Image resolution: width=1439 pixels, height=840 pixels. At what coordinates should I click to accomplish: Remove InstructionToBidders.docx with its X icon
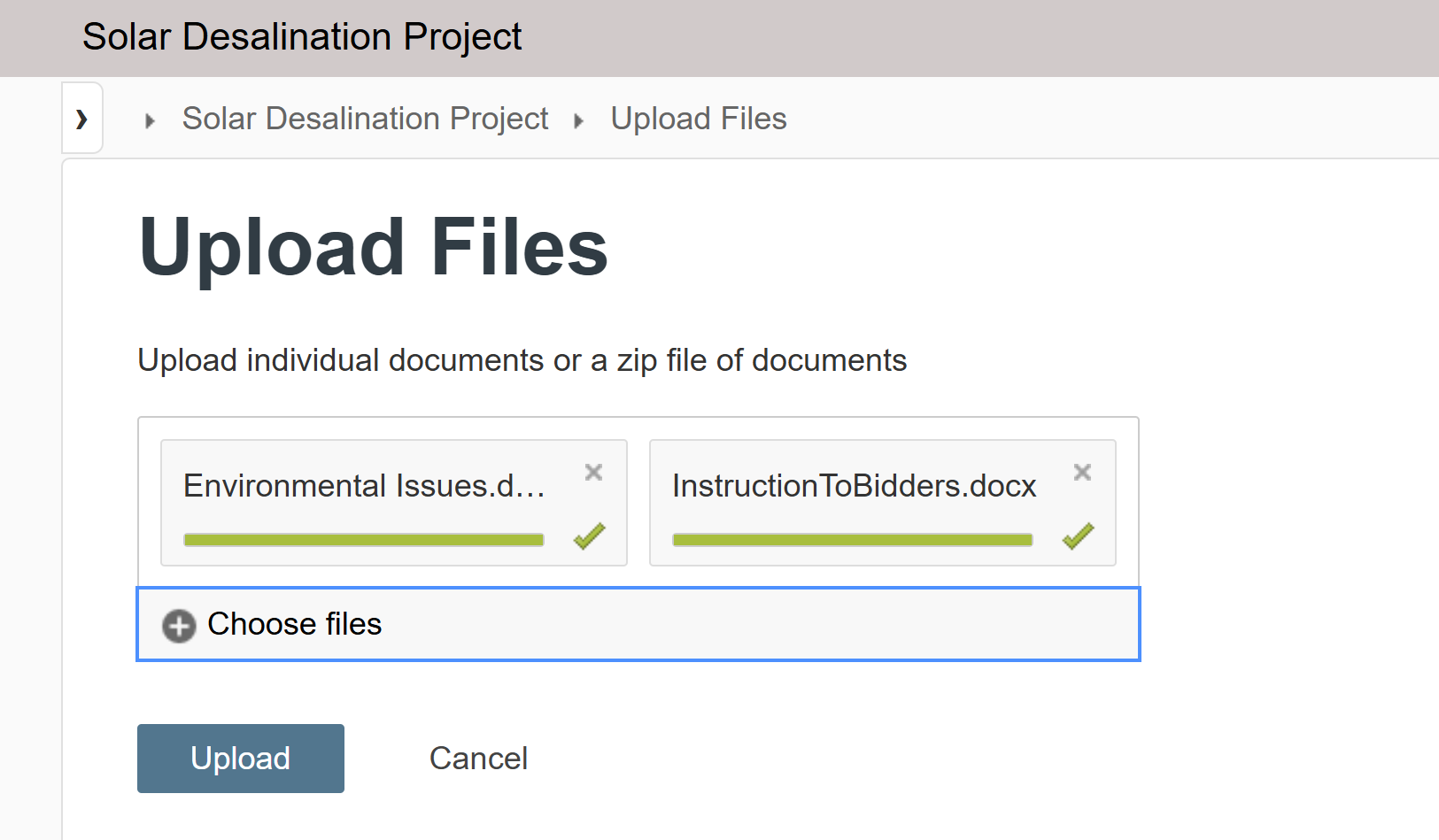coord(1082,473)
